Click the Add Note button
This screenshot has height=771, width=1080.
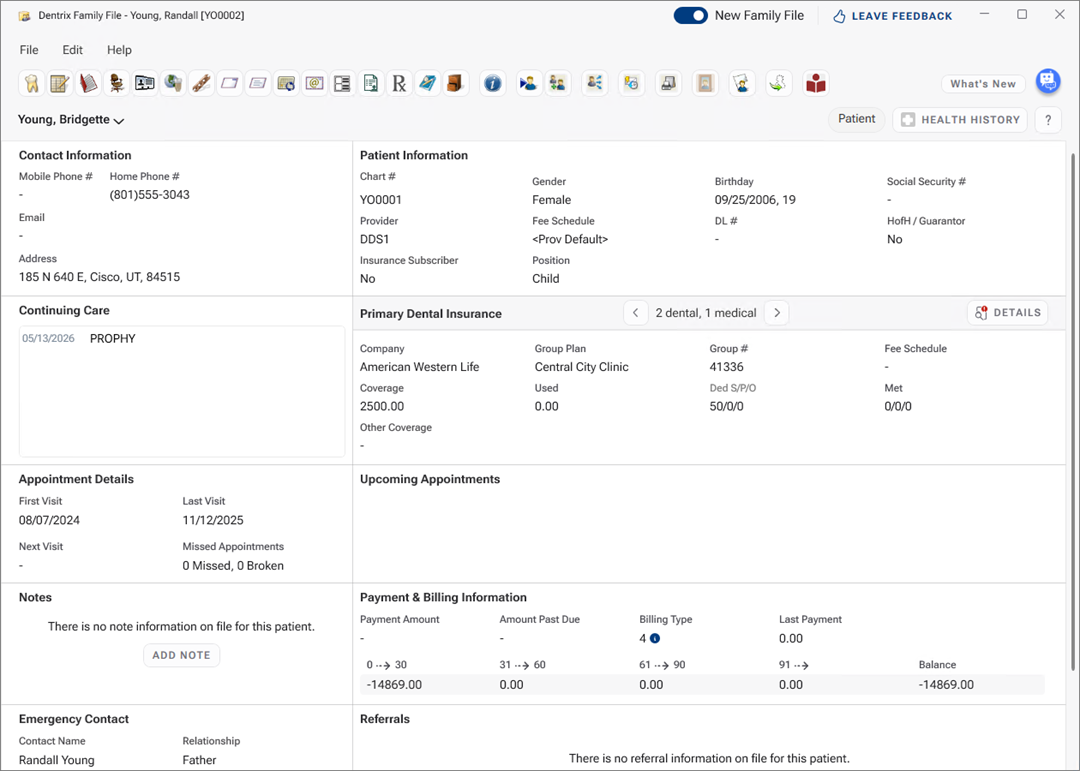click(x=181, y=655)
